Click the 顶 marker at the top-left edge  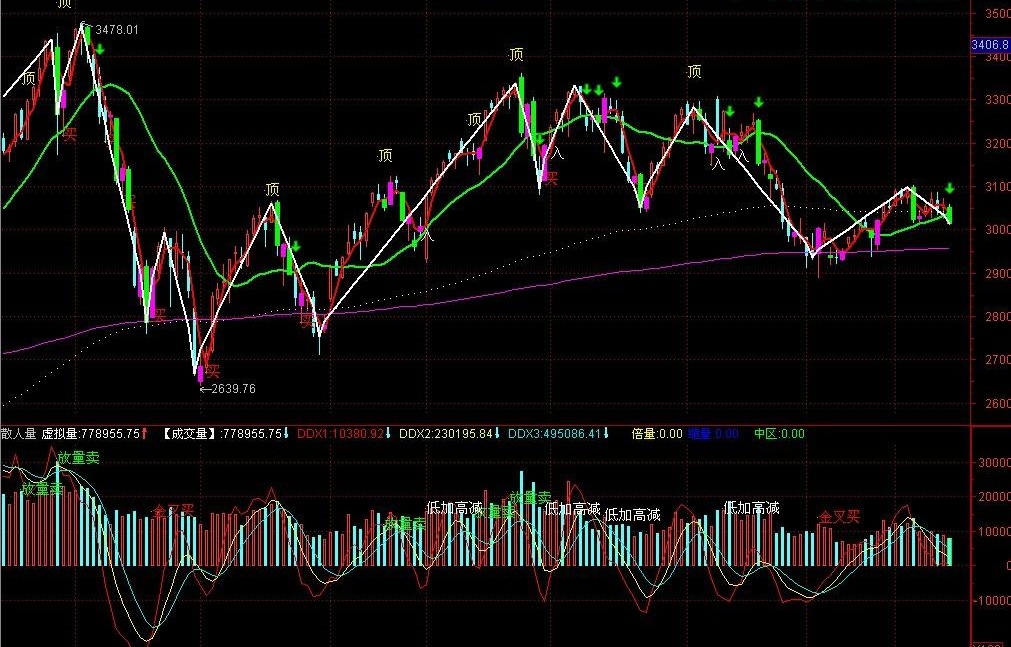coord(64,4)
